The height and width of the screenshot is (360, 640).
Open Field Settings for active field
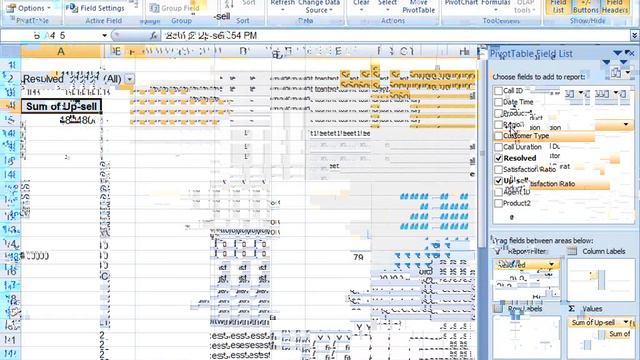pyautogui.click(x=96, y=8)
